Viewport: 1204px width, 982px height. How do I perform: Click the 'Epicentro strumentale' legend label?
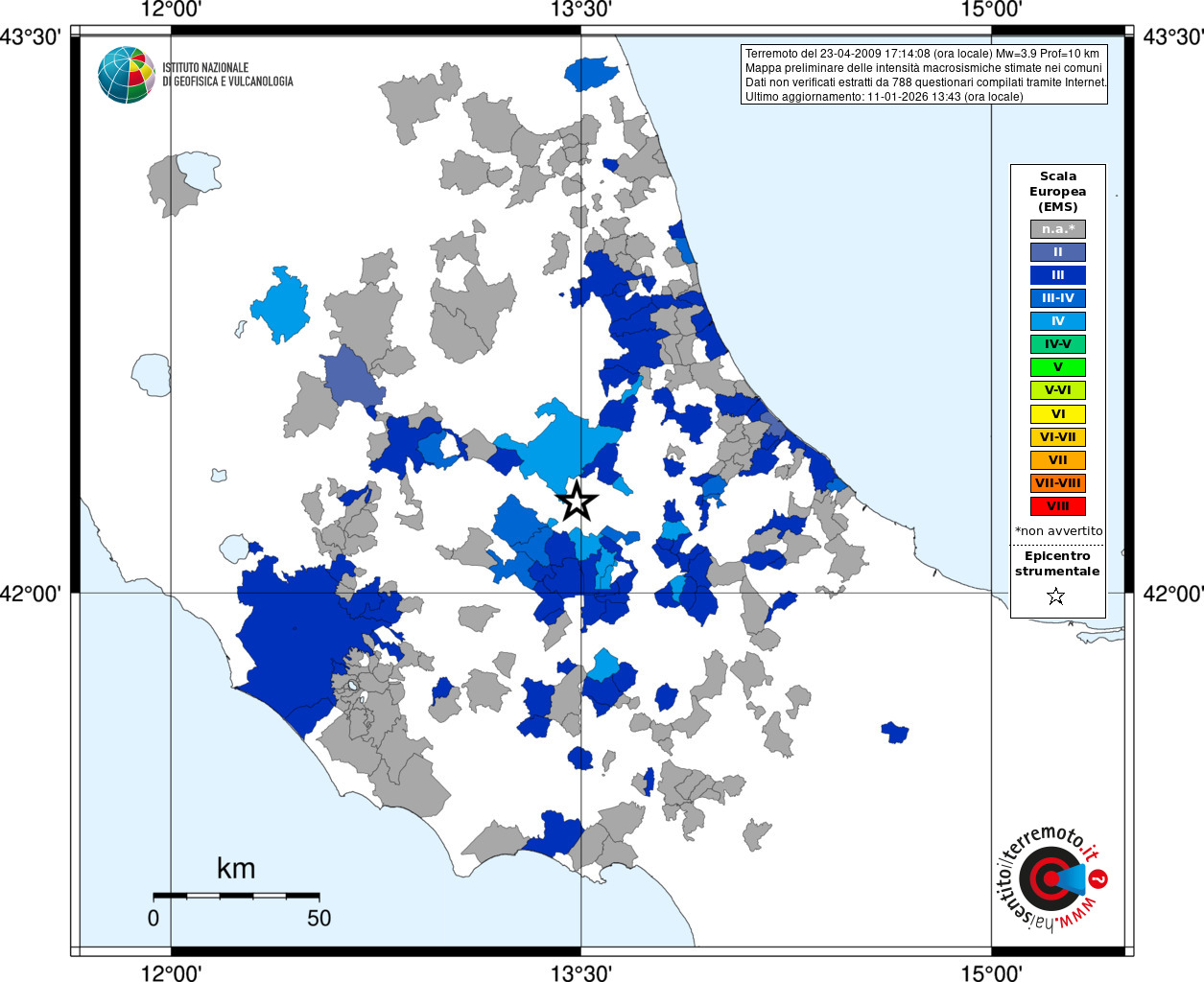(x=1057, y=564)
